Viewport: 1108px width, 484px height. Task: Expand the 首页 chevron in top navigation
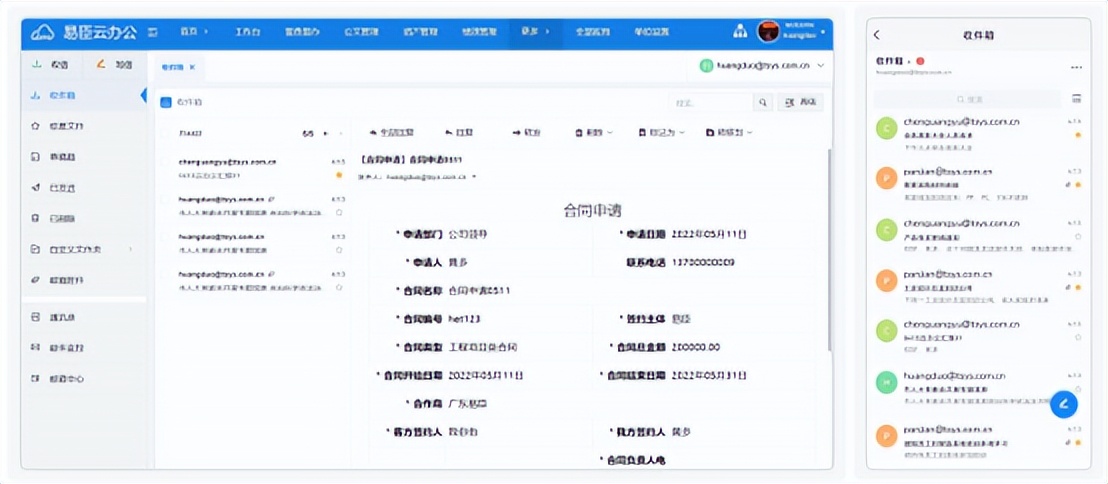(x=206, y=32)
